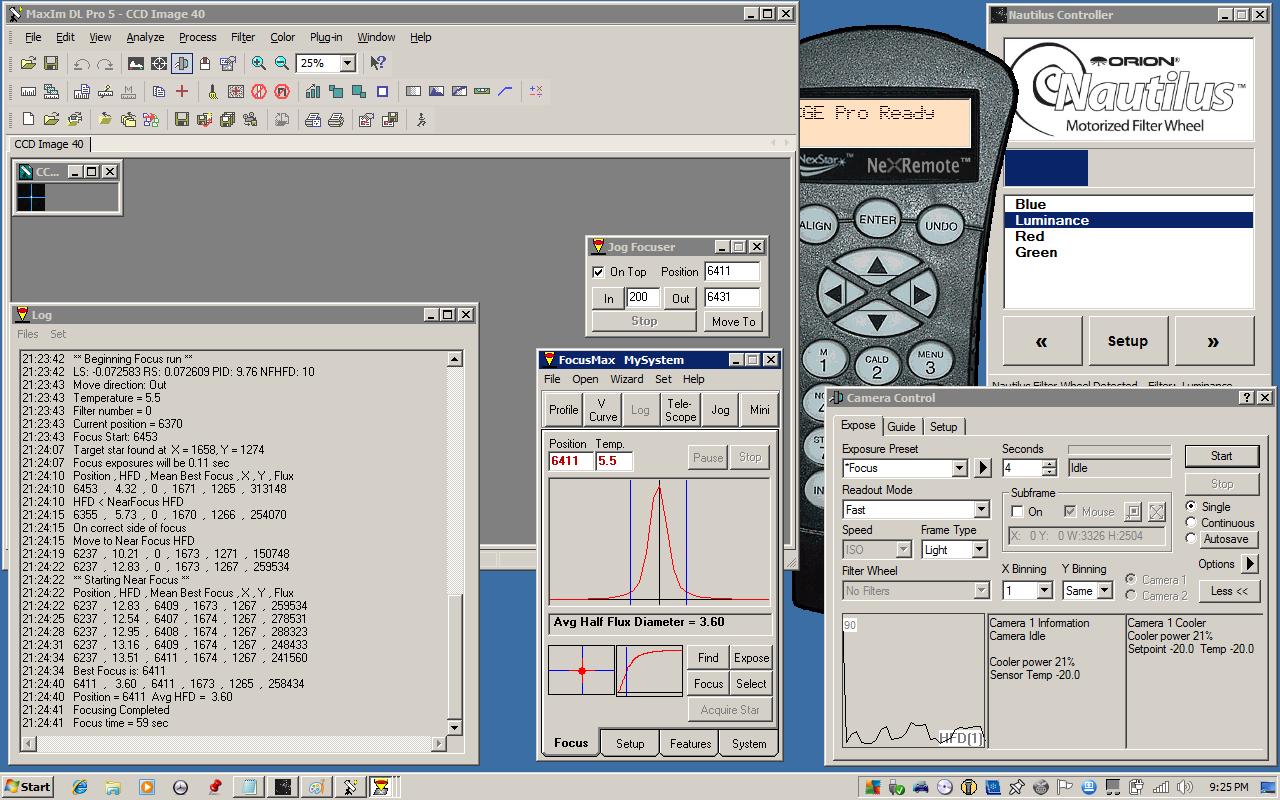Image resolution: width=1280 pixels, height=800 pixels.
Task: Open the Files menu in Log window
Action: click(x=28, y=334)
